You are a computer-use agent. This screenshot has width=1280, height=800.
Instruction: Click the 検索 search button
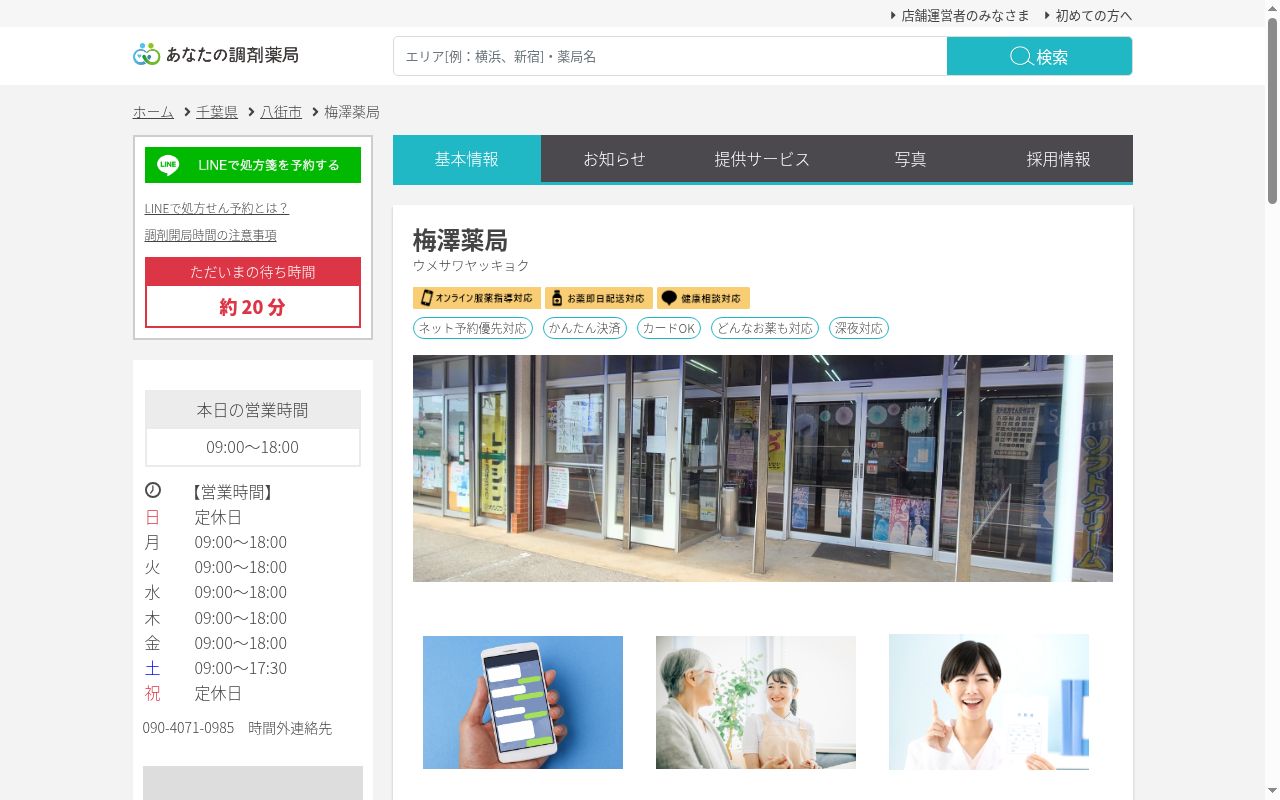[1040, 56]
